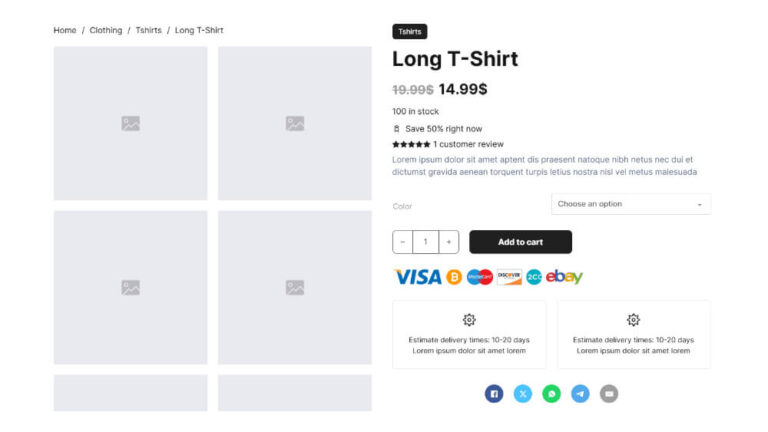
Task: Share product via WhatsApp
Action: tap(551, 394)
